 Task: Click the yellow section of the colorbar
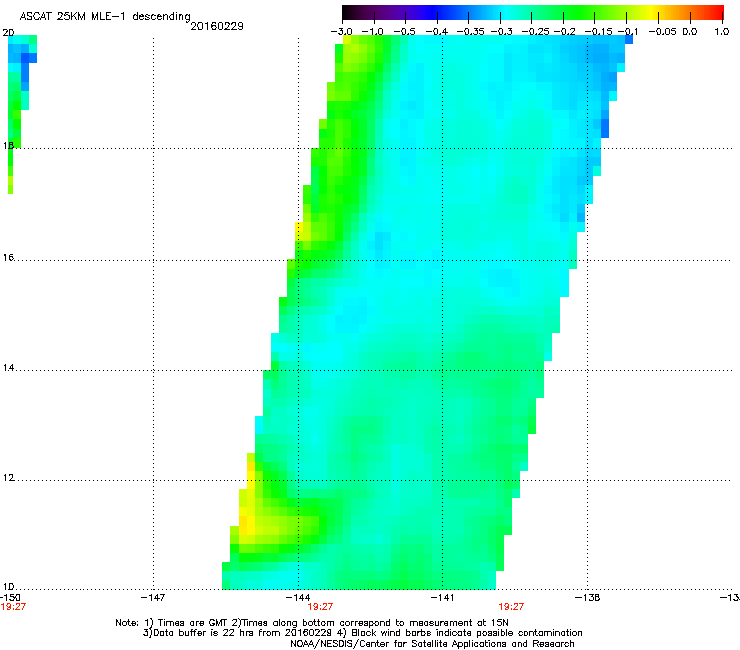pyautogui.click(x=654, y=12)
